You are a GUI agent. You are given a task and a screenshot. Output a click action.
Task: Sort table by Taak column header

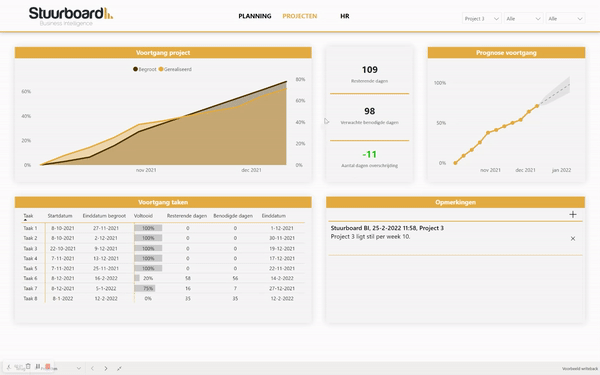[x=28, y=216]
